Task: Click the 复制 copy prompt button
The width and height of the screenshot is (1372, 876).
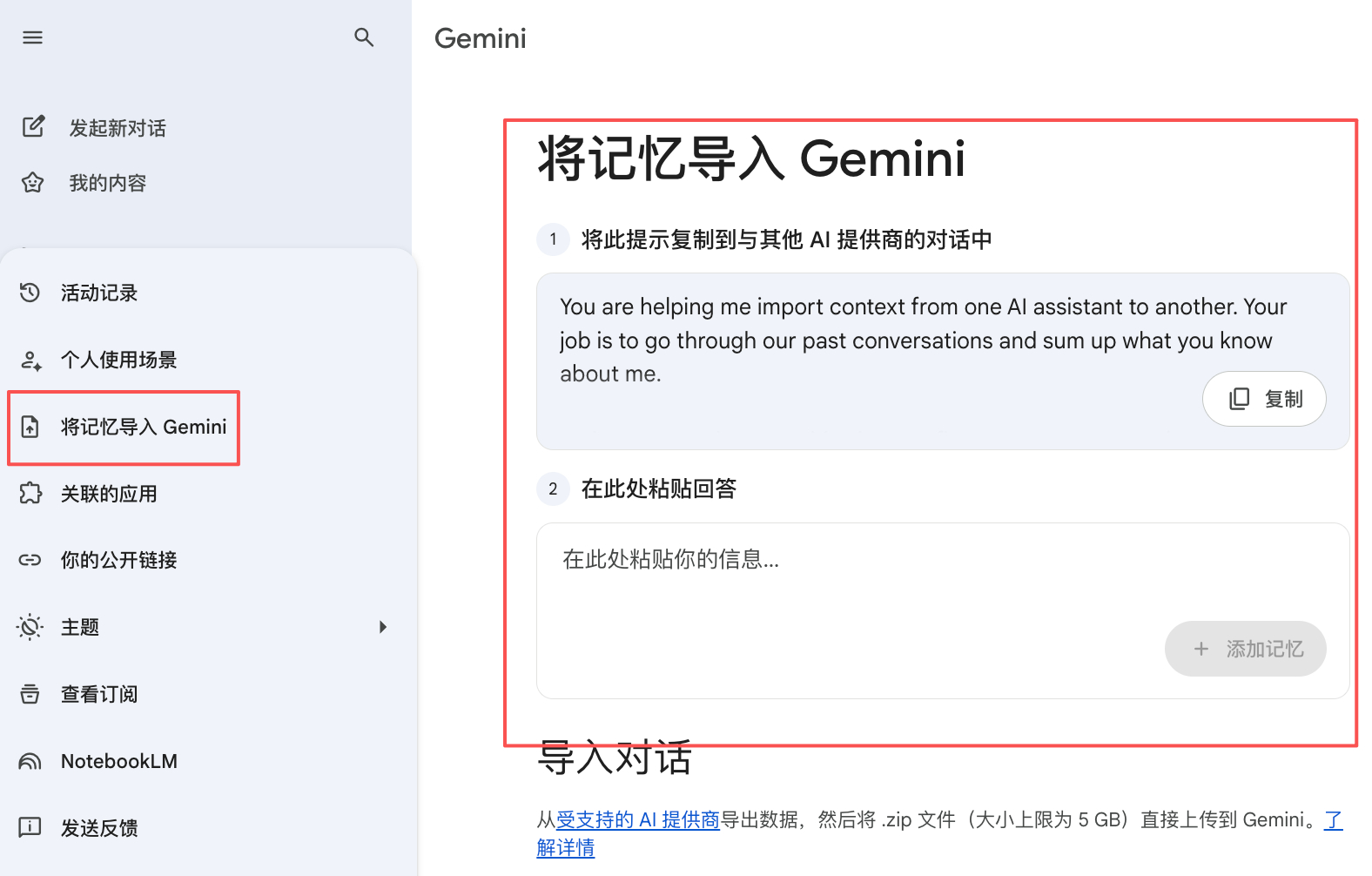Action: [1264, 399]
